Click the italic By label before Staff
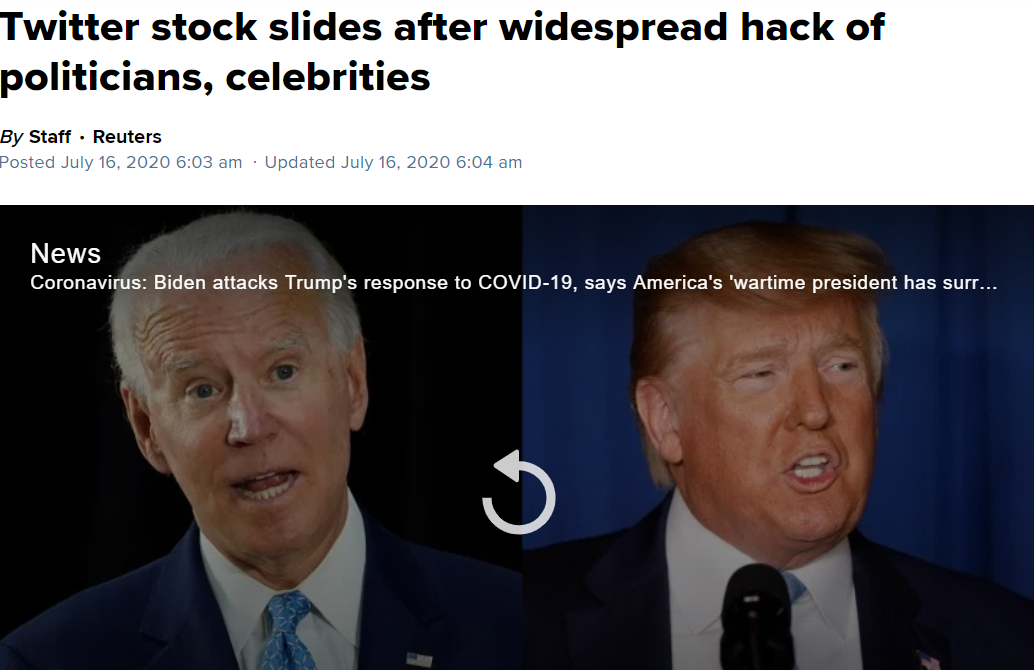Screen dimensions: 1034x670 click(x=11, y=137)
